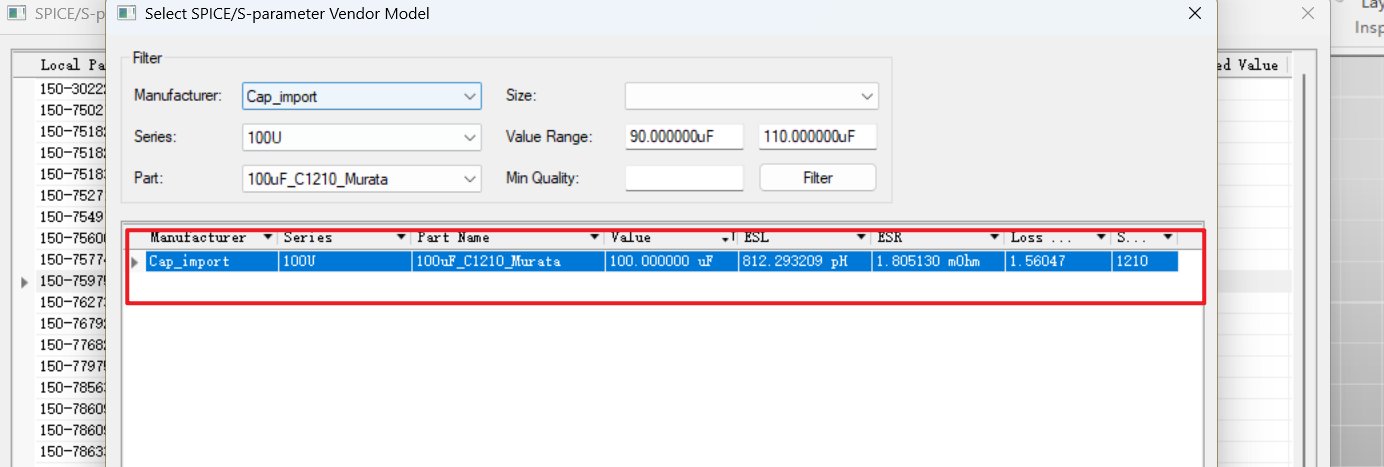Click the 812.293209 pH ESL cell
The width and height of the screenshot is (1384, 467).
point(805,261)
